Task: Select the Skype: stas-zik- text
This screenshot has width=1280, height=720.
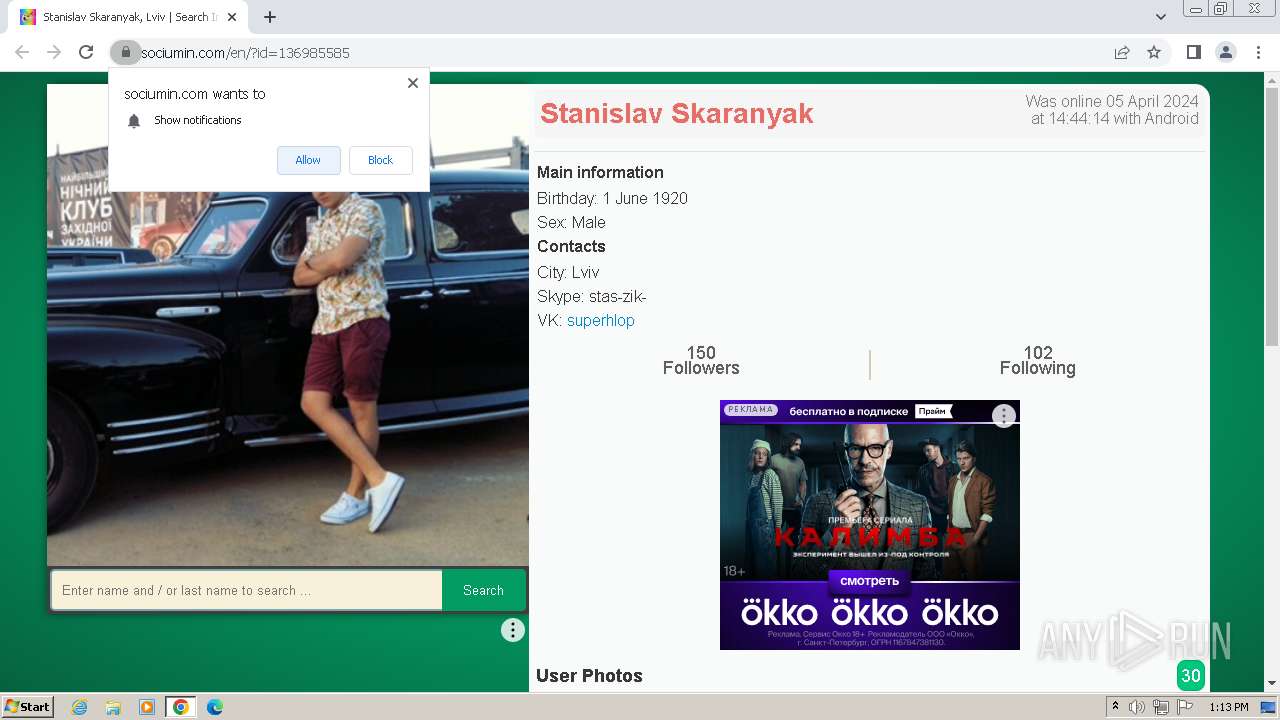Action: pos(592,297)
